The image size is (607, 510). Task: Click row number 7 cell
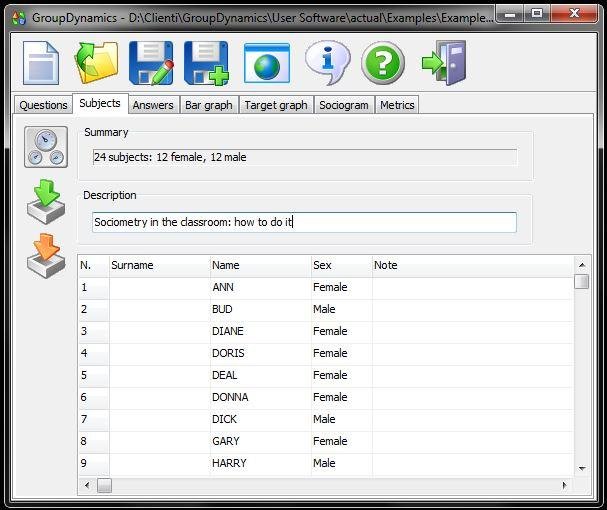pyautogui.click(x=94, y=419)
